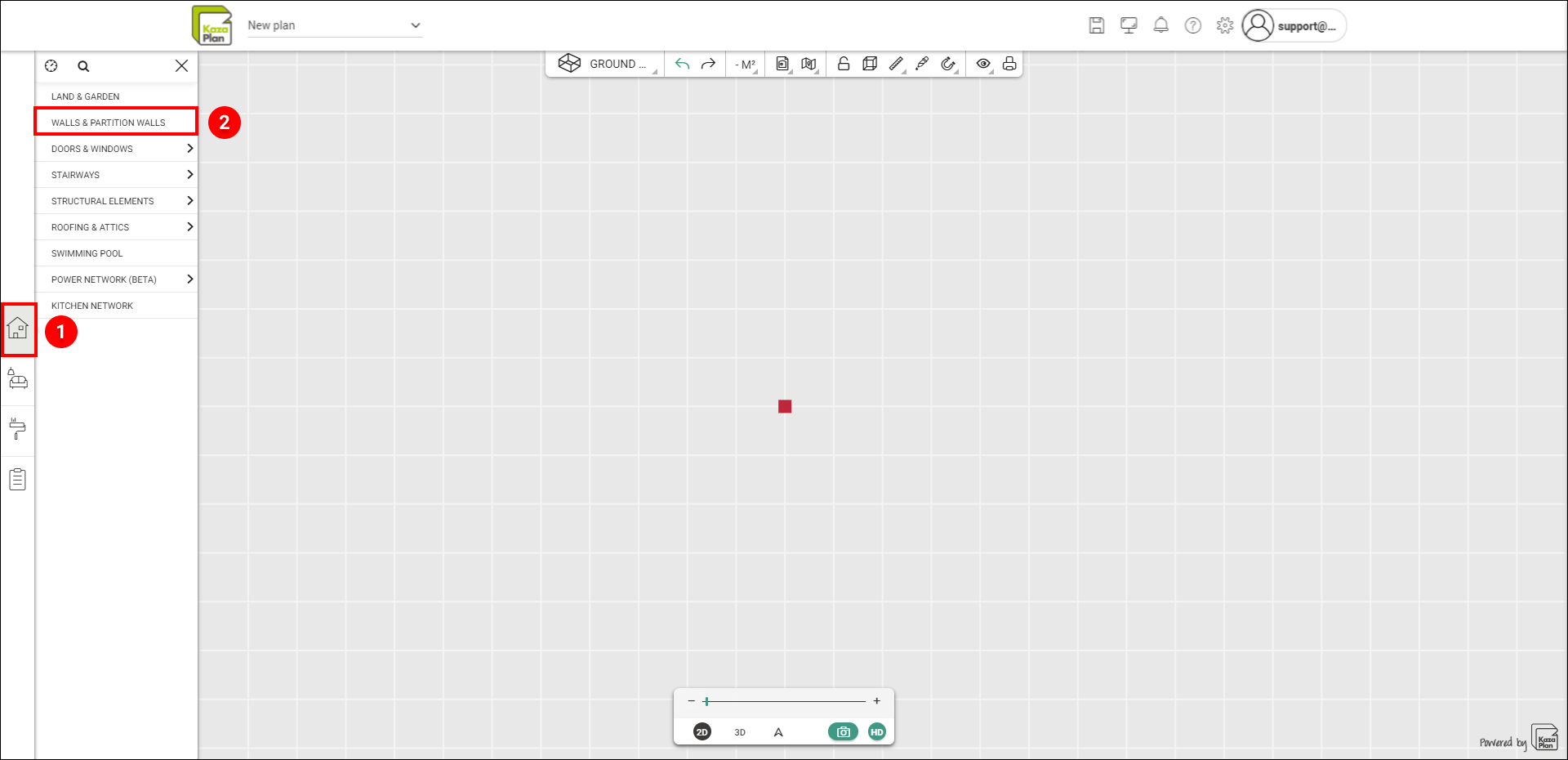The image size is (1568, 760).
Task: Toggle the lock icon in toolbar
Action: pyautogui.click(x=843, y=63)
